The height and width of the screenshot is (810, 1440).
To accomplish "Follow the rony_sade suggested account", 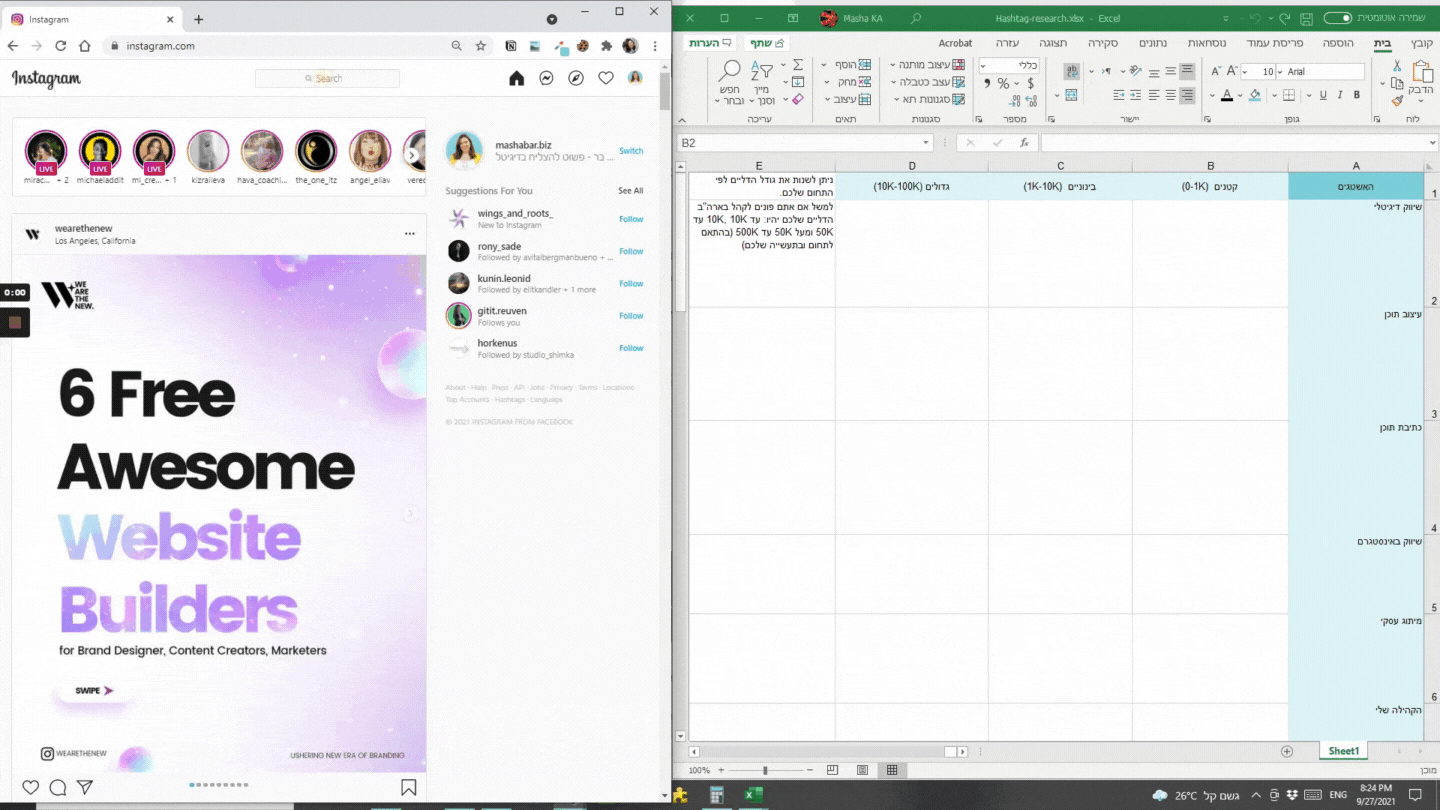I will [x=631, y=251].
